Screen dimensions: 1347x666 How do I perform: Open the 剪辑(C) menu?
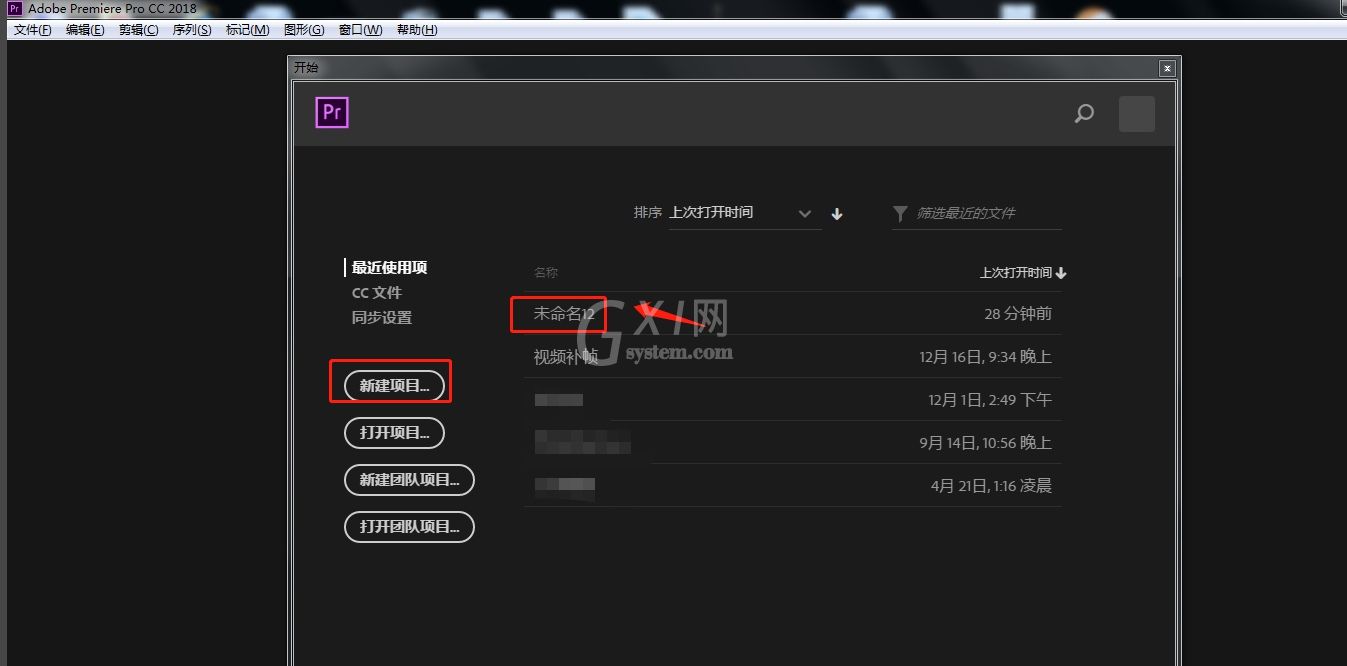point(138,30)
